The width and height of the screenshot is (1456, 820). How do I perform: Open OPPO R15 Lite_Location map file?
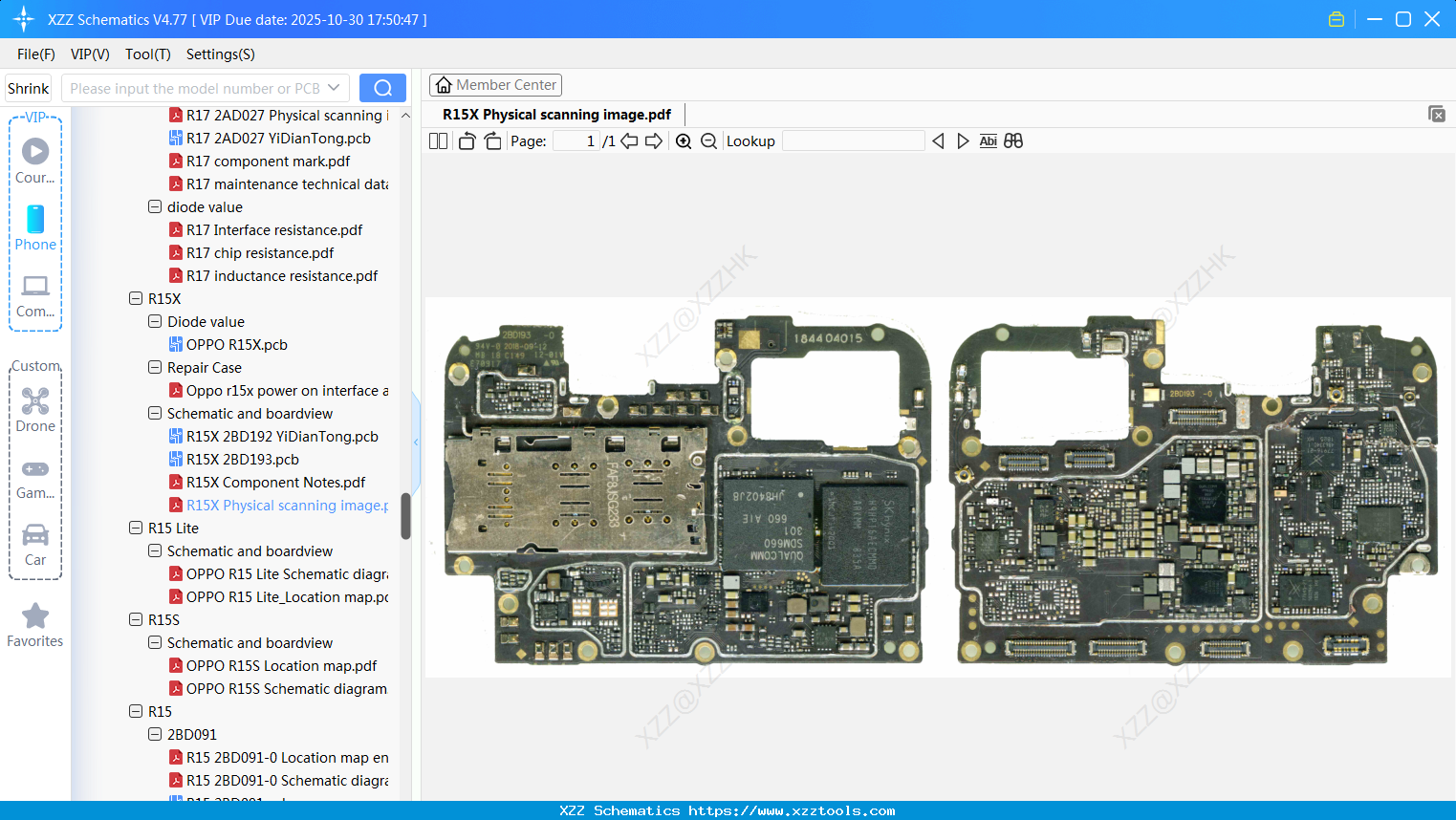click(x=278, y=597)
